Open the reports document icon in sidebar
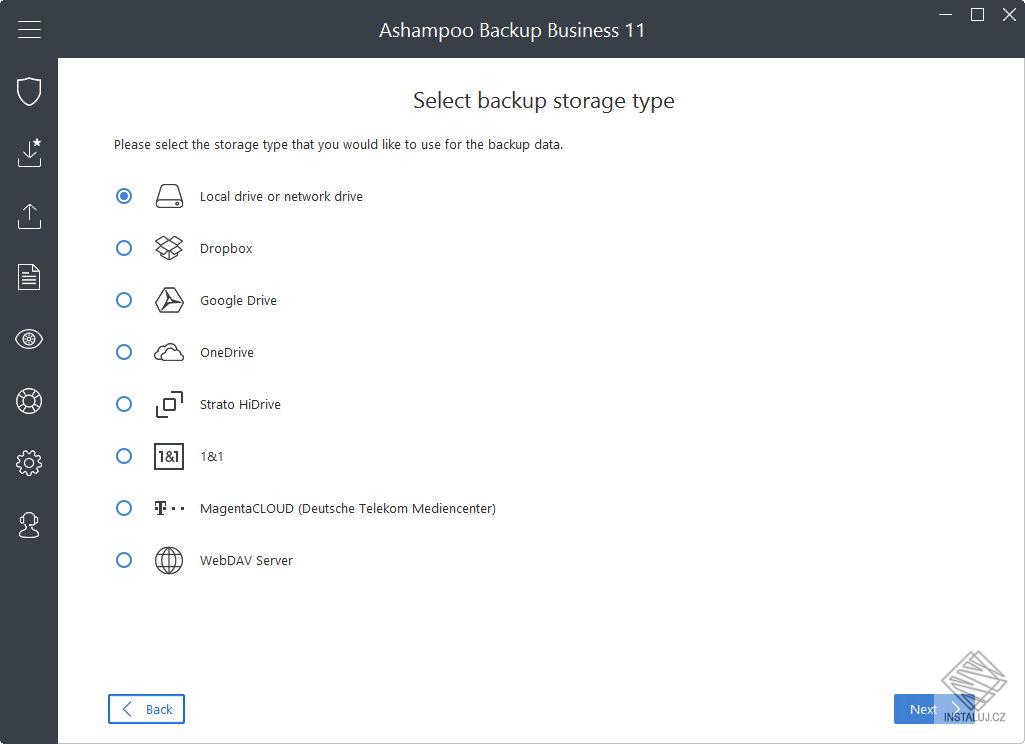Image resolution: width=1025 pixels, height=744 pixels. point(29,277)
